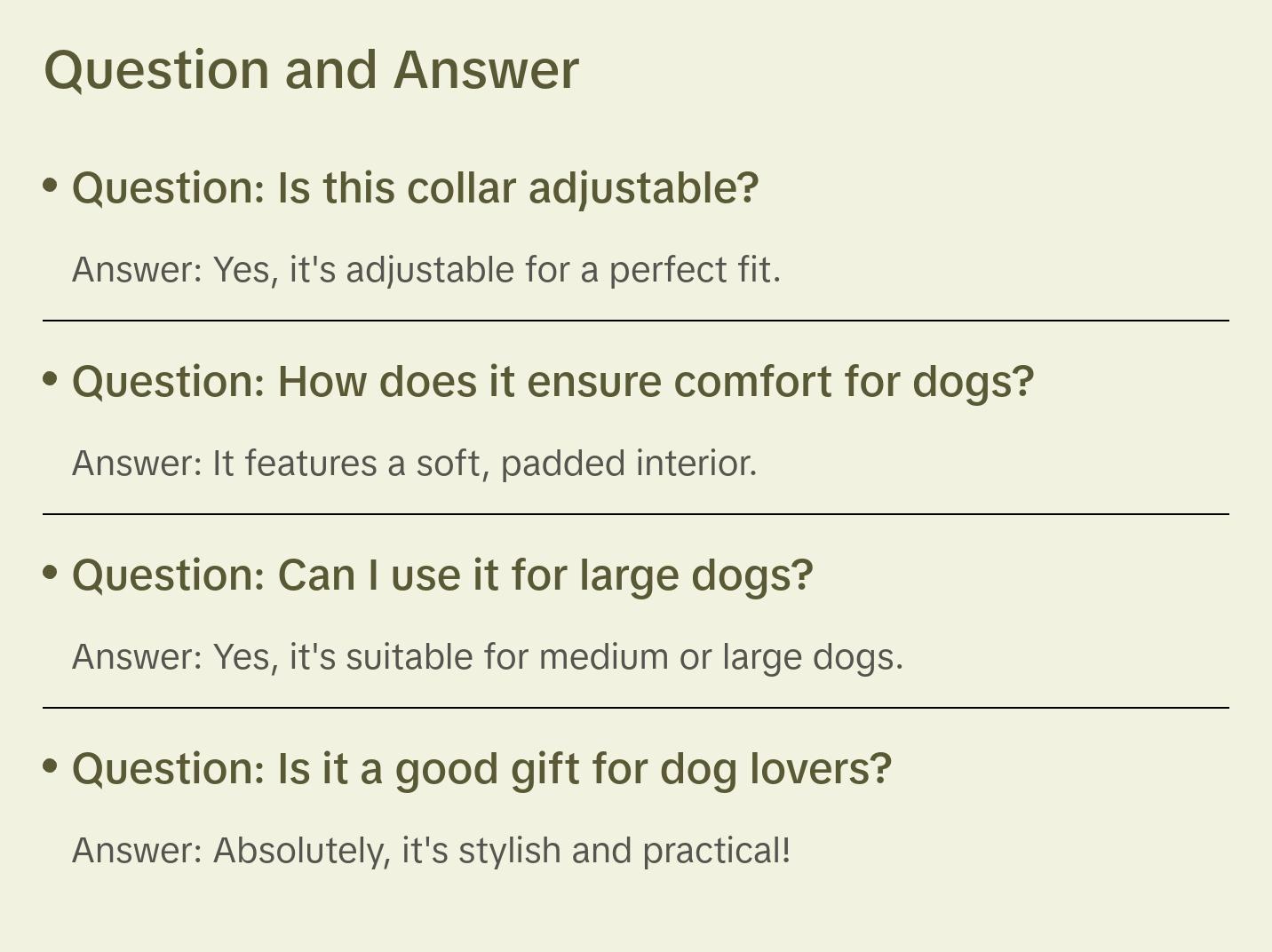Click the divider line below the padded interior answer
1272x952 pixels.
(636, 514)
